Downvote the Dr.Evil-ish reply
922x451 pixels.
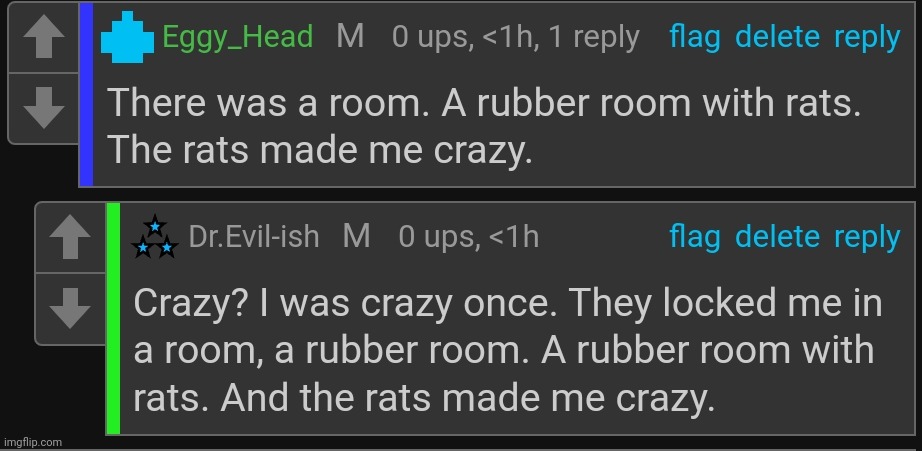click(71, 308)
